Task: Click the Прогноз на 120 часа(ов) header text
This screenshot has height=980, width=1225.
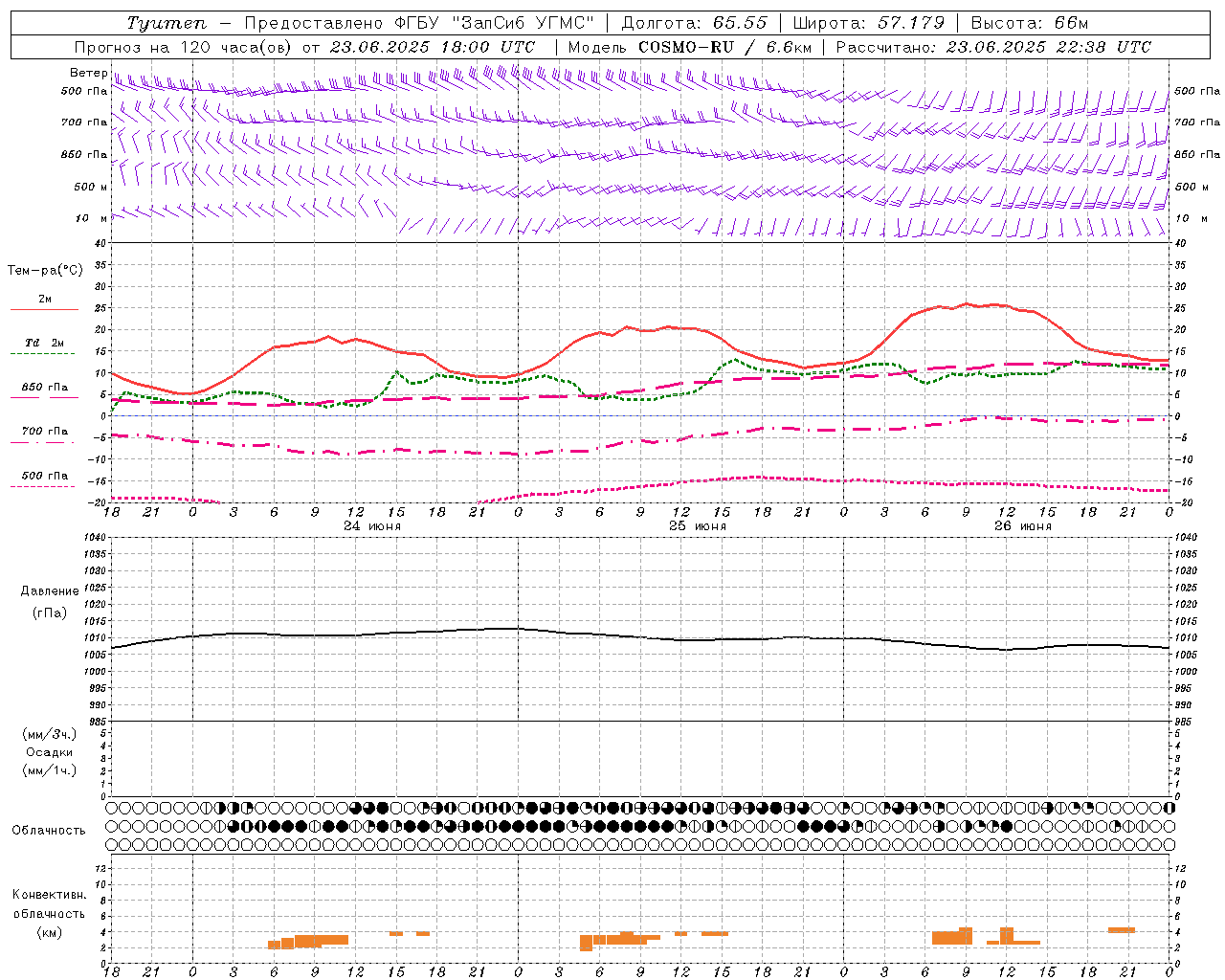Action: coord(184,47)
